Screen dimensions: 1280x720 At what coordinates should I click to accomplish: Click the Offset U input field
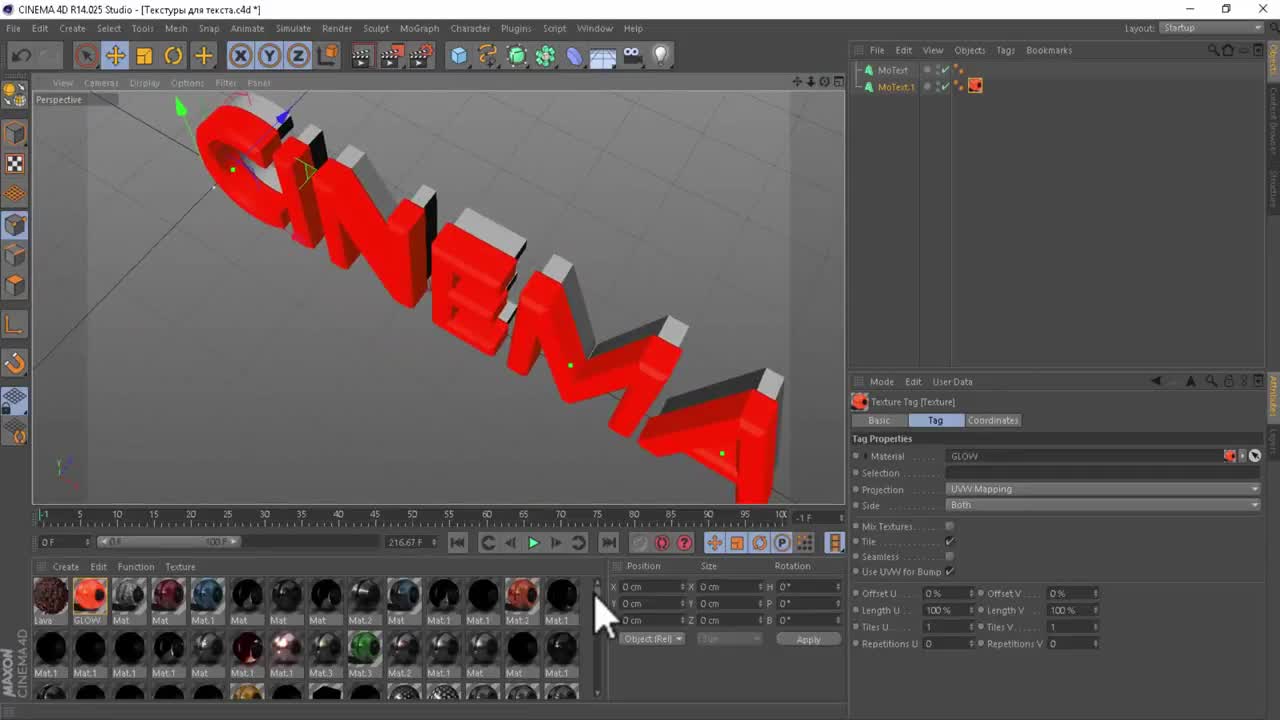click(x=947, y=594)
